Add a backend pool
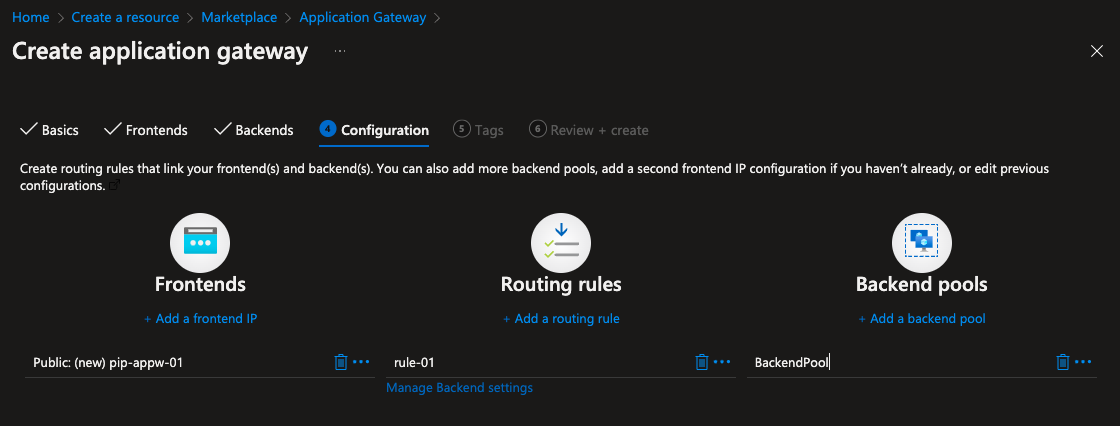This screenshot has width=1120, height=426. point(921,319)
